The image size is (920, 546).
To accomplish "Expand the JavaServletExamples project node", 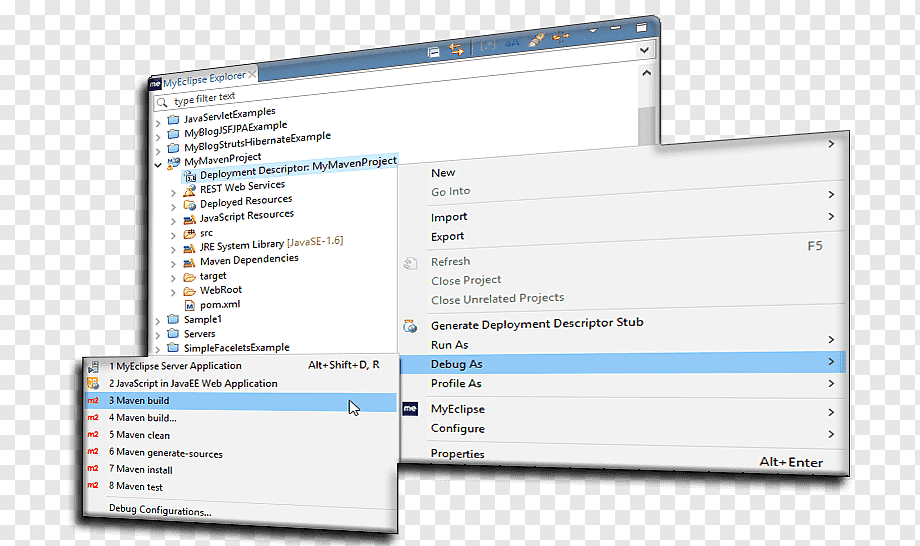I will [158, 123].
